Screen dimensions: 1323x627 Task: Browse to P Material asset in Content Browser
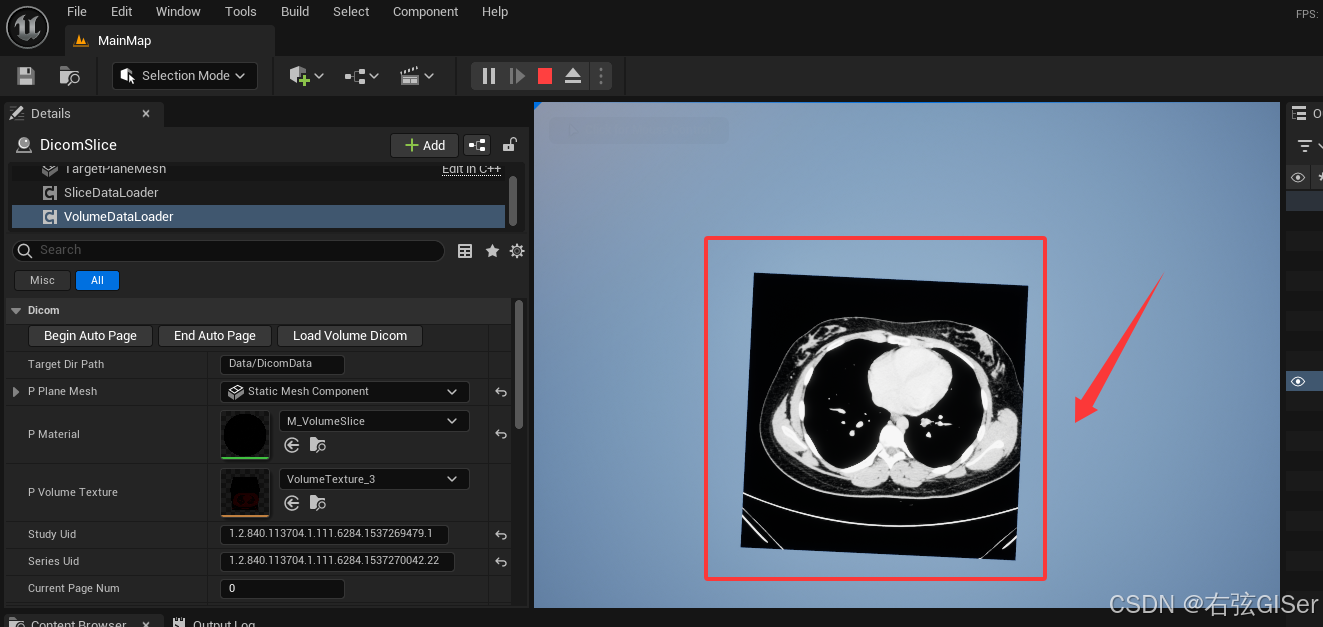pos(317,445)
